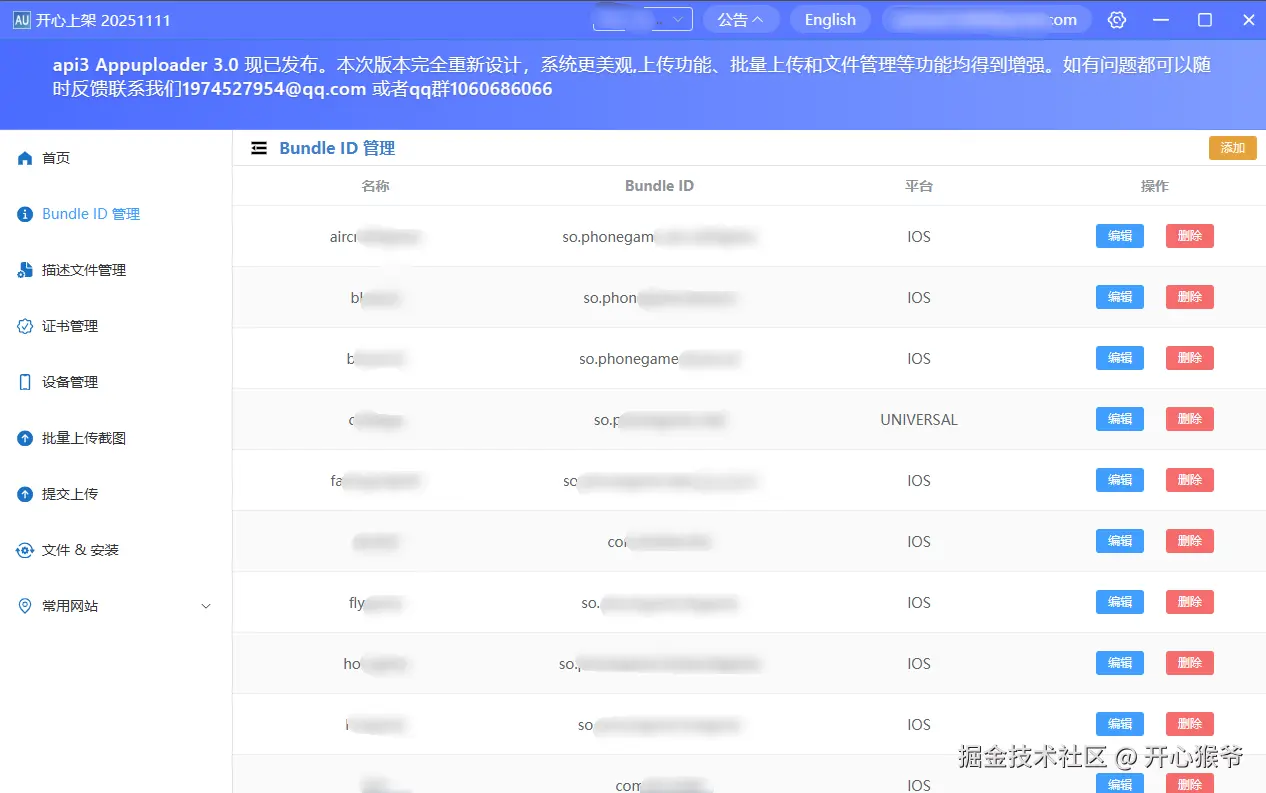Click the 批量上传截图 upload icon
The image size is (1266, 793).
point(25,438)
